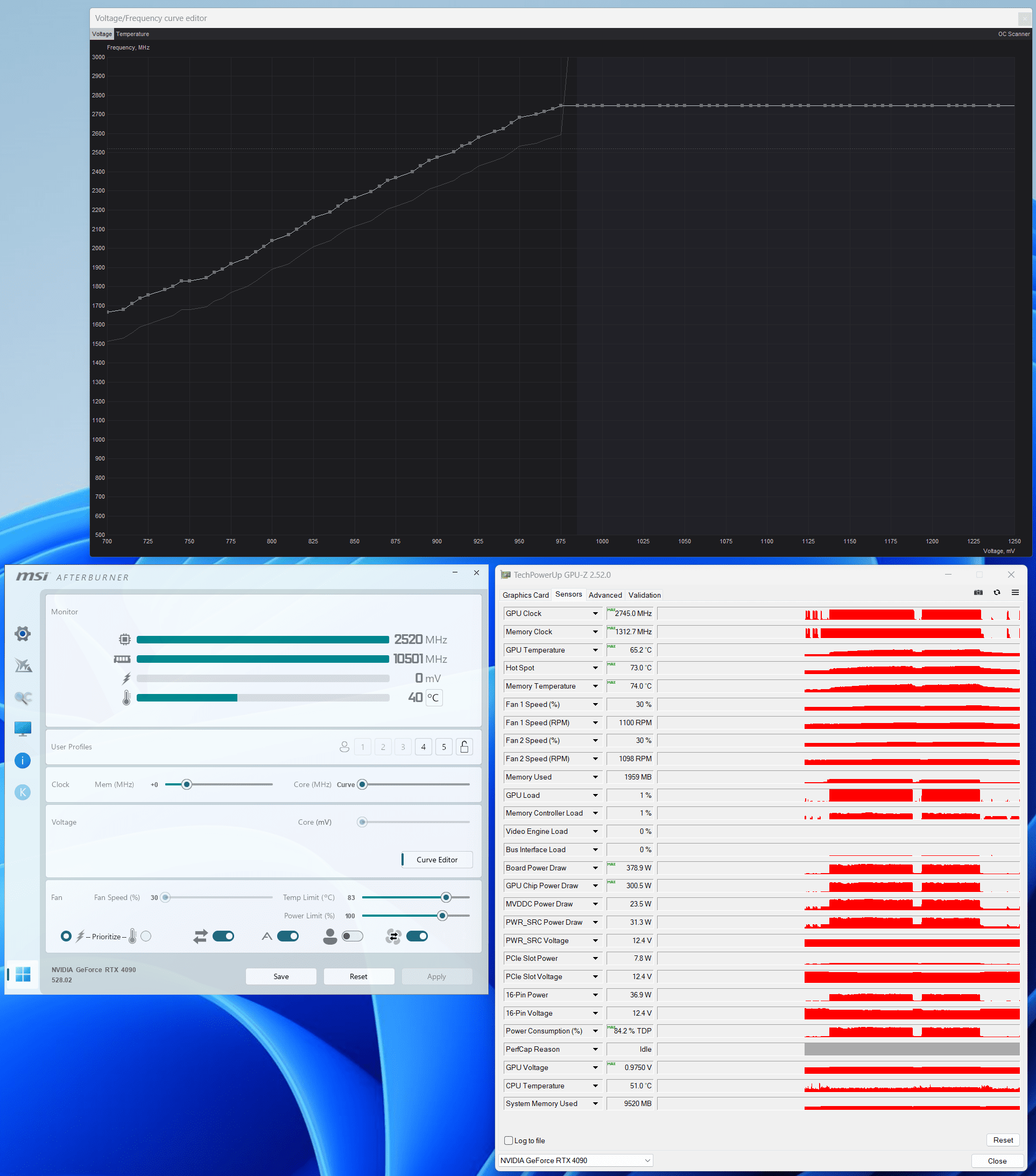
Task: Toggle the auto fan switch
Action: click(288, 936)
